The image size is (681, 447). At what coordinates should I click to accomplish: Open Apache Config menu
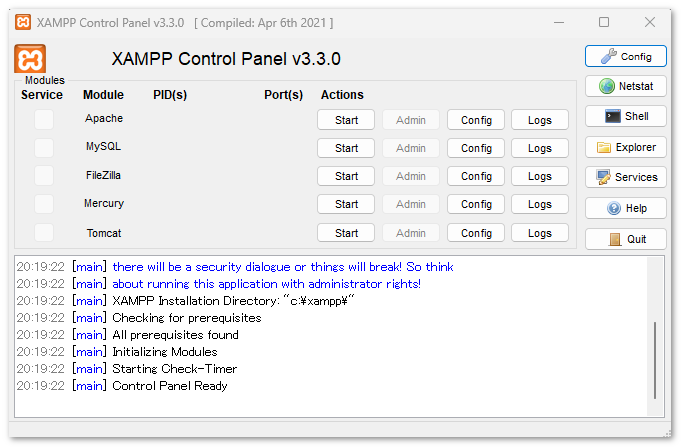[x=476, y=120]
